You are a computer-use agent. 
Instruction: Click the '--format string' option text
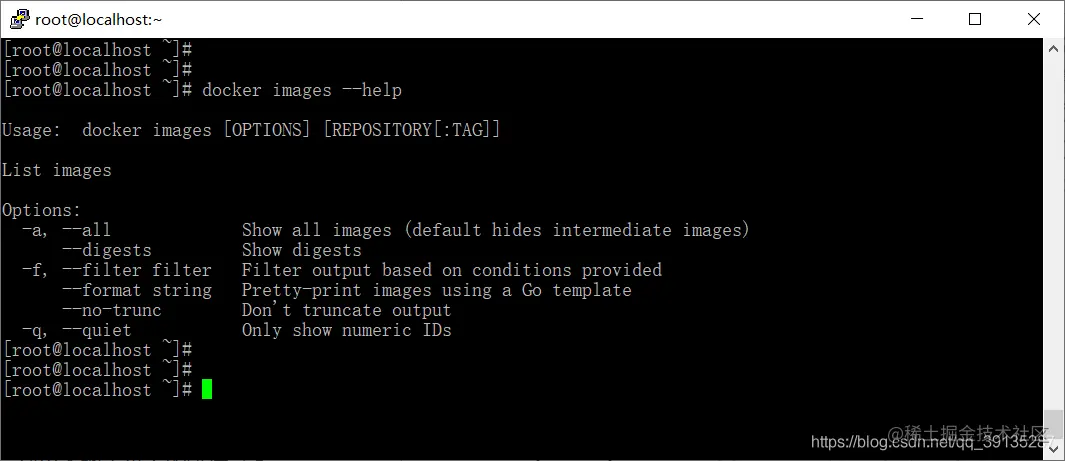coord(137,290)
